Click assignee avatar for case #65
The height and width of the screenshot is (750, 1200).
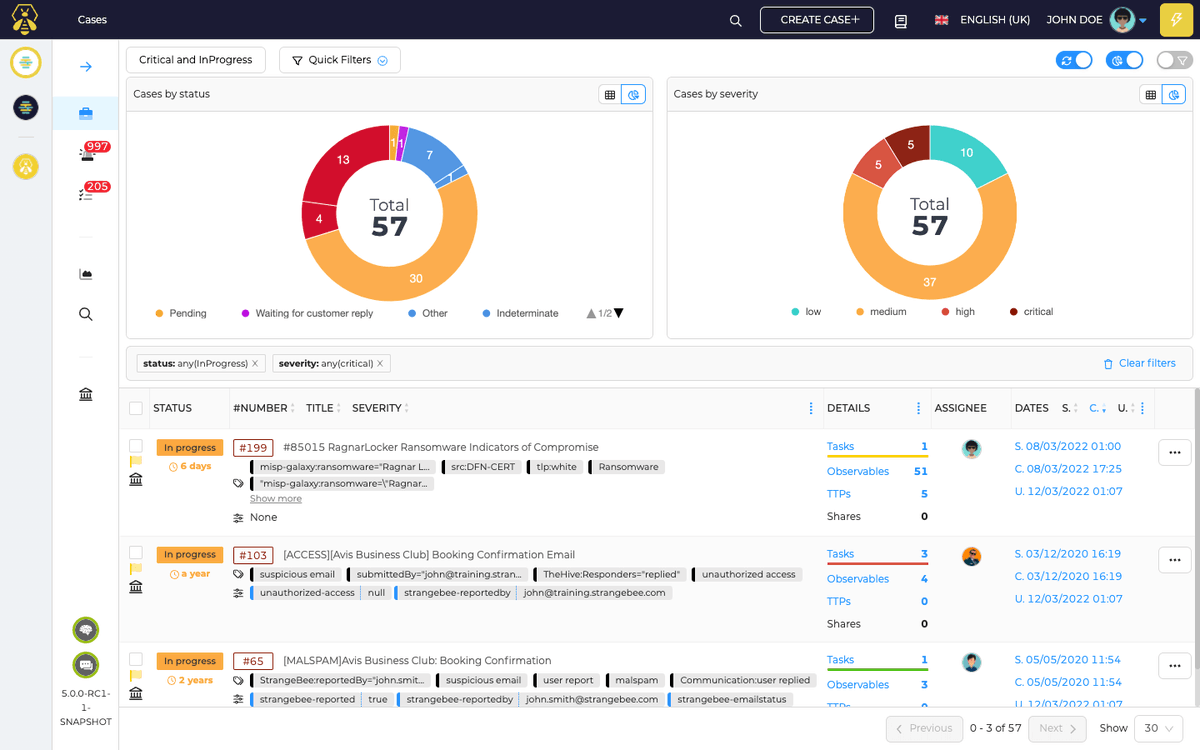(x=971, y=662)
